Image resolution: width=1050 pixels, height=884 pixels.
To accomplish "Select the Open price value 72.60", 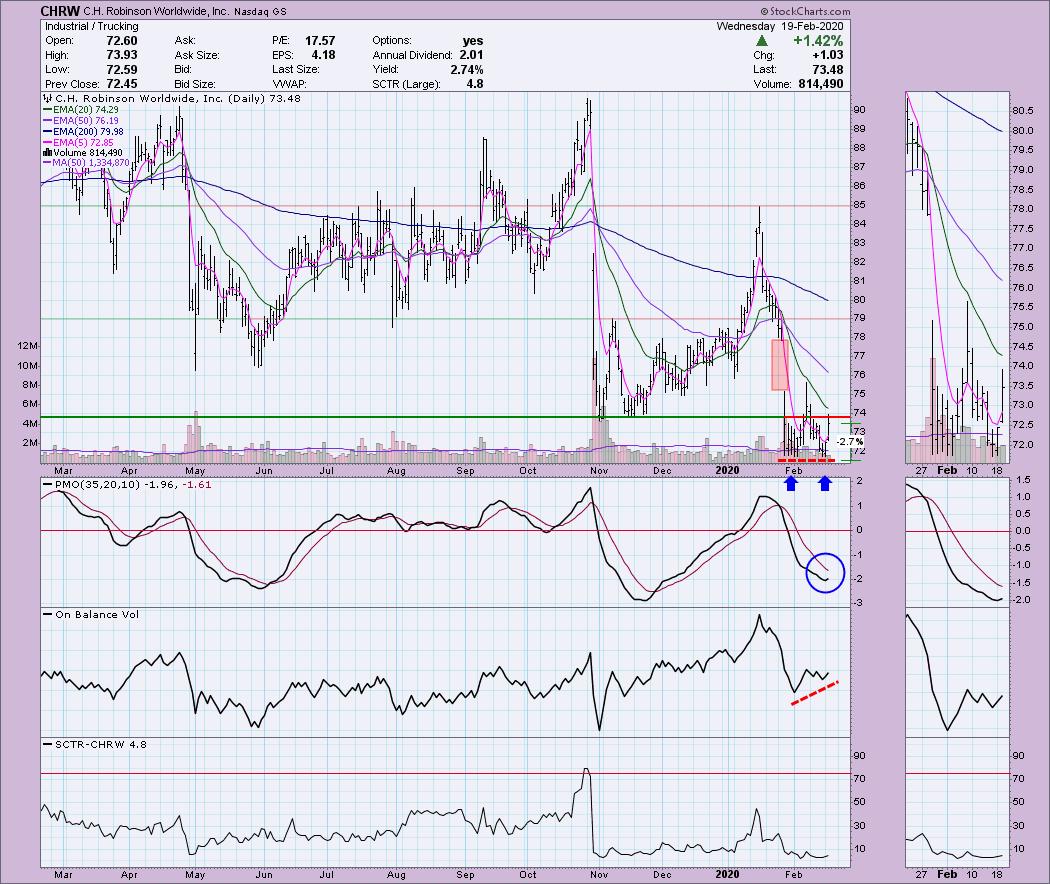I will coord(122,41).
